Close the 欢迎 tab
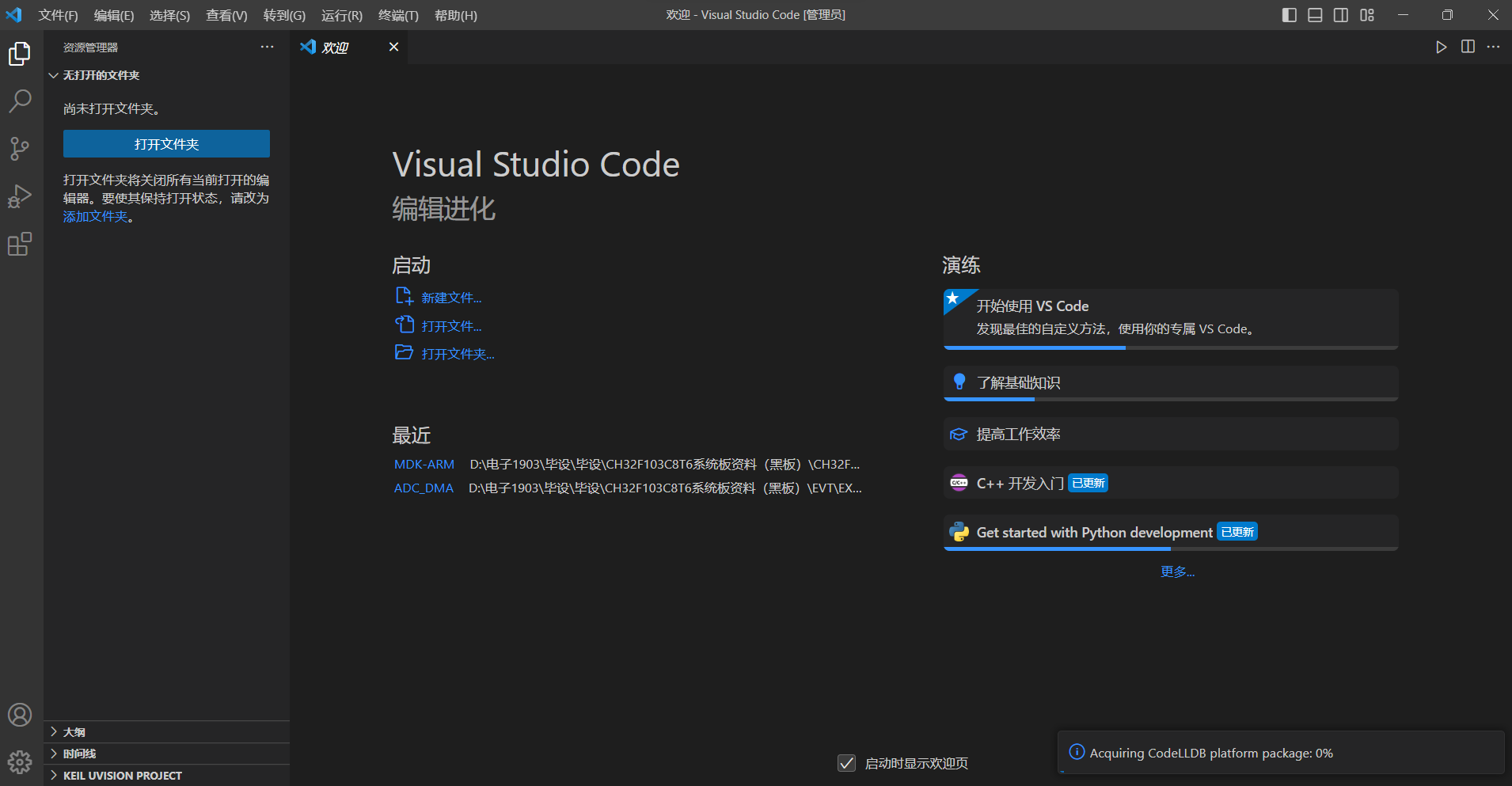The width and height of the screenshot is (1512, 786). point(393,47)
